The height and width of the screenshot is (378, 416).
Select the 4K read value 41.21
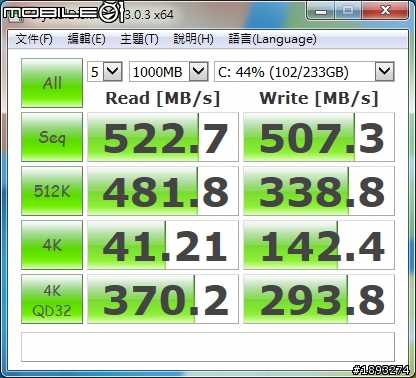pos(163,245)
